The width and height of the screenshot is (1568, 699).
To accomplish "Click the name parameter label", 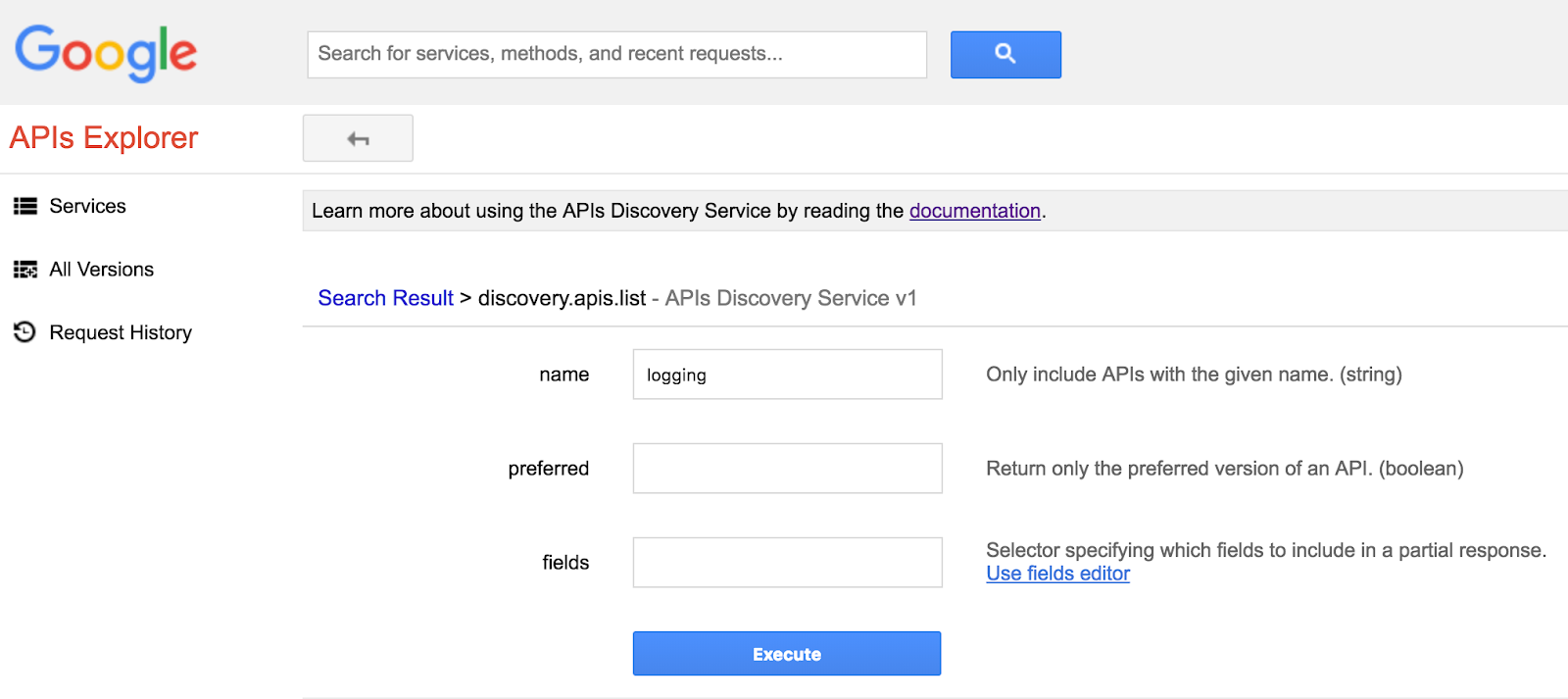I will [564, 374].
